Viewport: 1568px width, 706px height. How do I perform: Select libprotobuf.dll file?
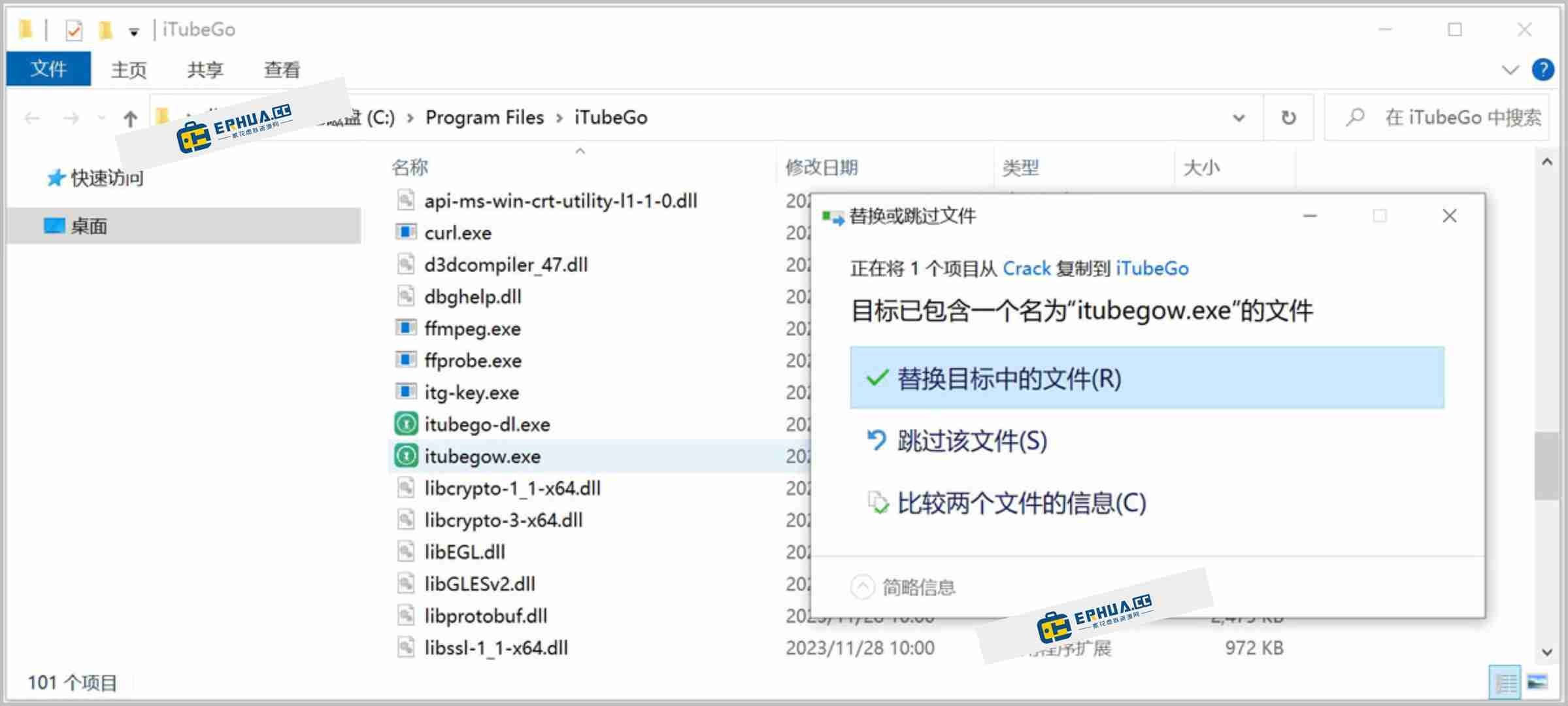point(486,615)
